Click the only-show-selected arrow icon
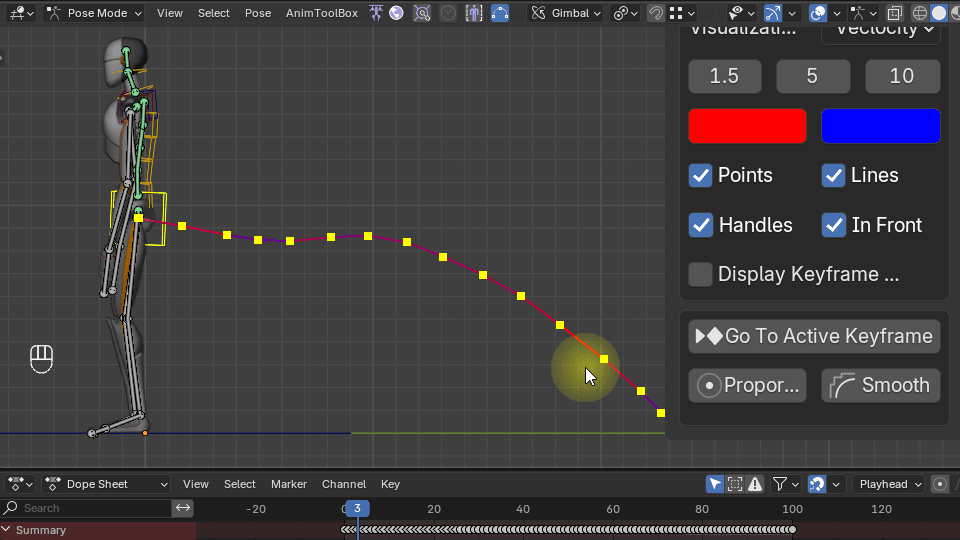The height and width of the screenshot is (540, 960). 715,484
